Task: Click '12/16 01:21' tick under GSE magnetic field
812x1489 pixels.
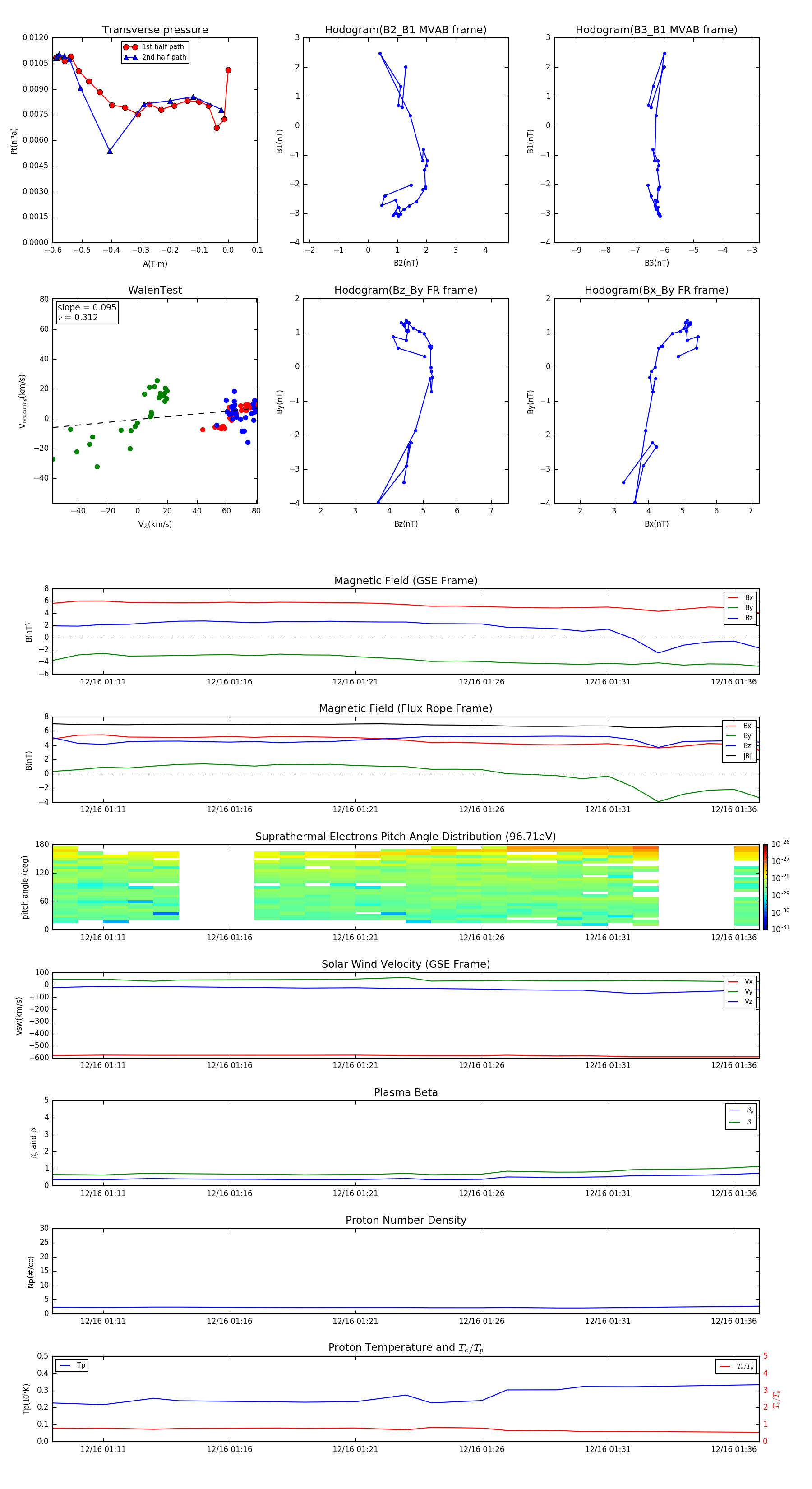Action: pyautogui.click(x=355, y=682)
